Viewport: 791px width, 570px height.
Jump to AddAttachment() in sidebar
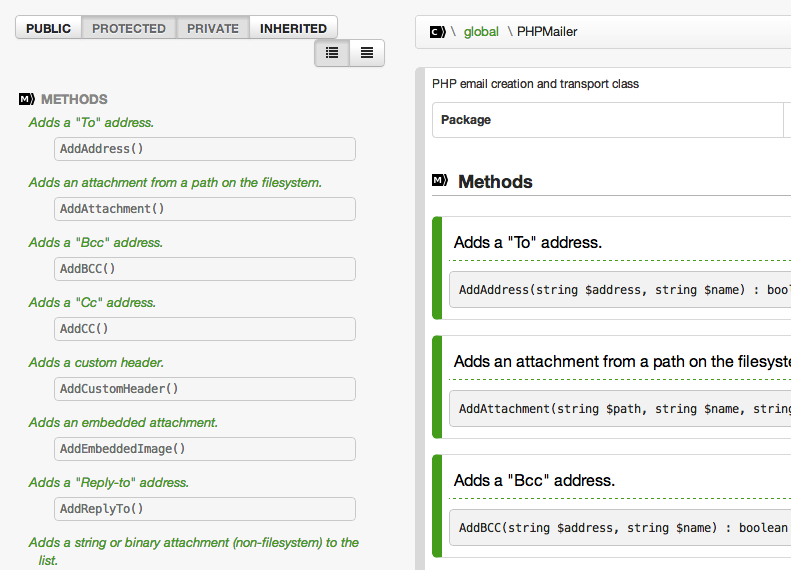point(205,209)
